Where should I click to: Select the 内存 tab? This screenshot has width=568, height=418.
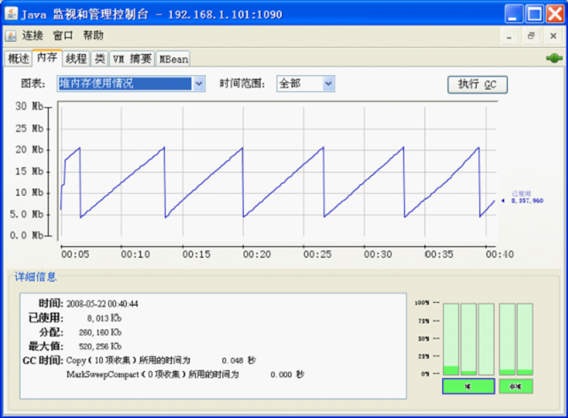tap(47, 58)
